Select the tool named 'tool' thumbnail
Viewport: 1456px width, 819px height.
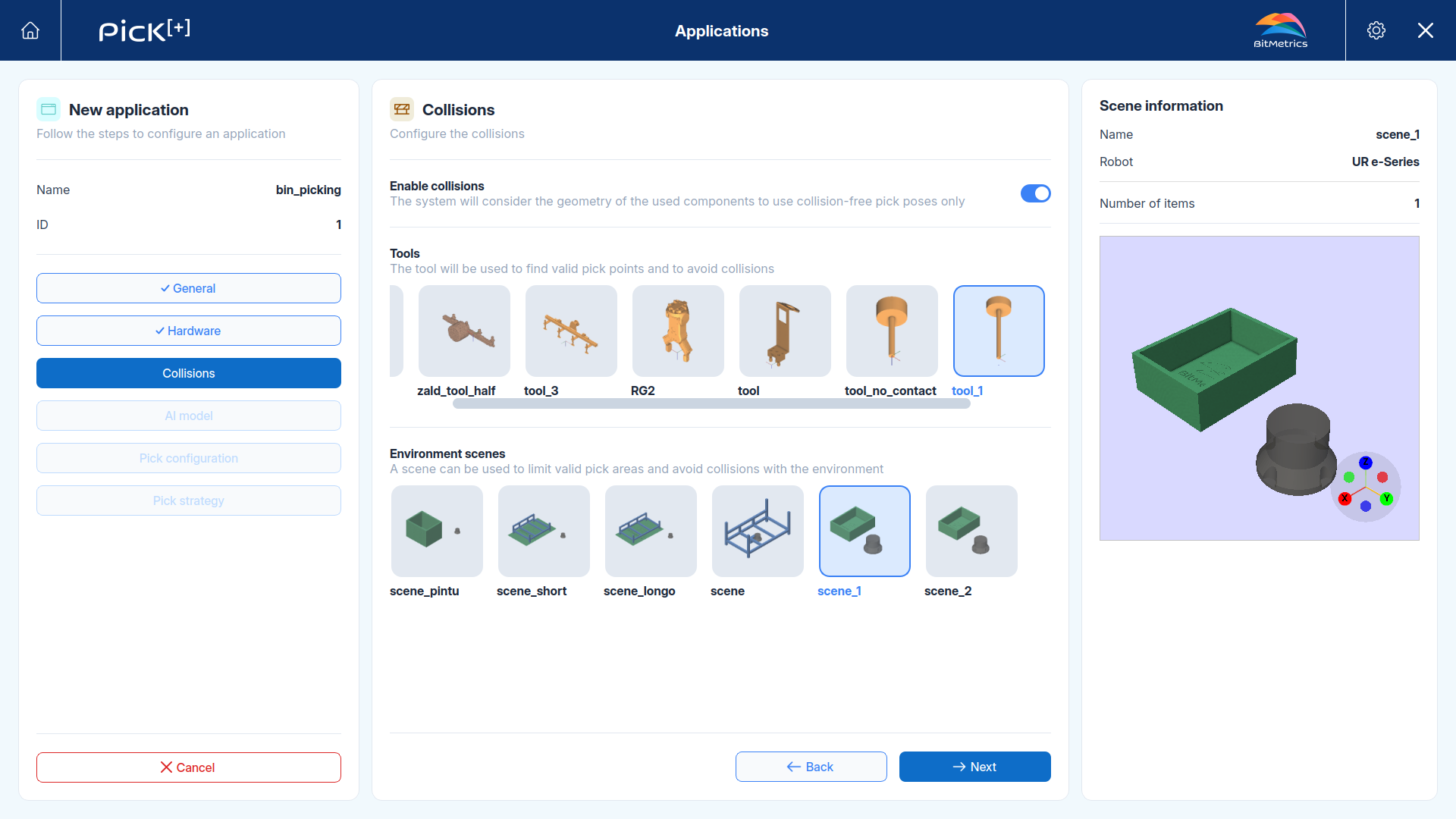point(785,331)
